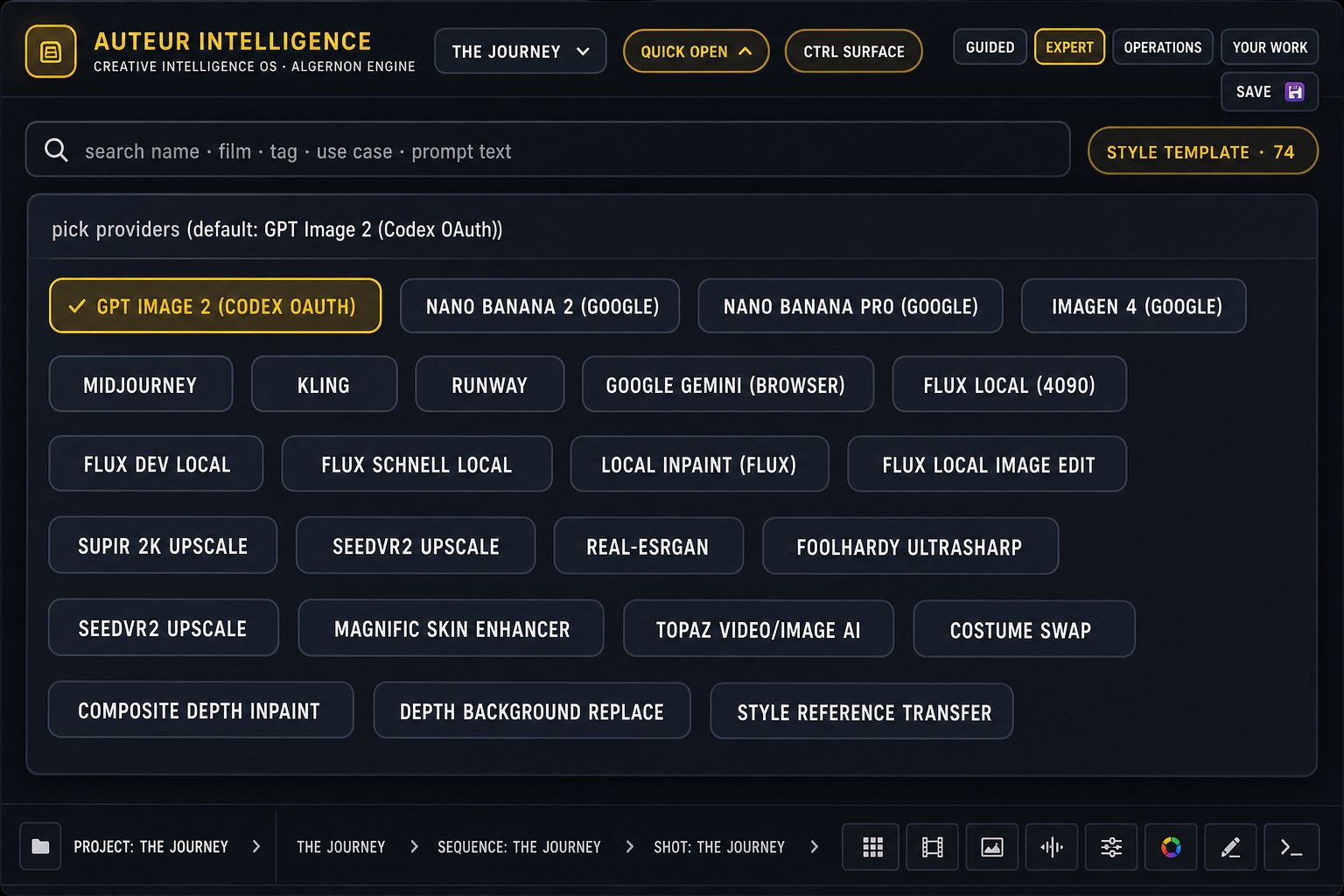Image resolution: width=1344 pixels, height=896 pixels.
Task: Select the Local Inpaint (Flux) chip
Action: (x=700, y=464)
